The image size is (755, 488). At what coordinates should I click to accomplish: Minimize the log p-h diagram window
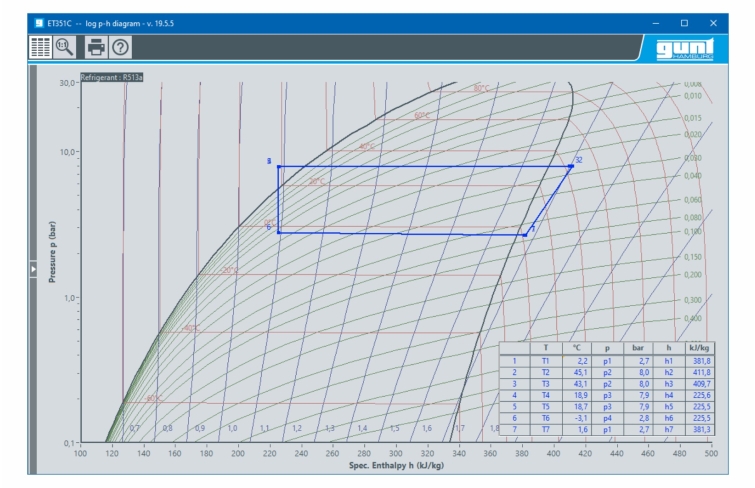coord(656,23)
